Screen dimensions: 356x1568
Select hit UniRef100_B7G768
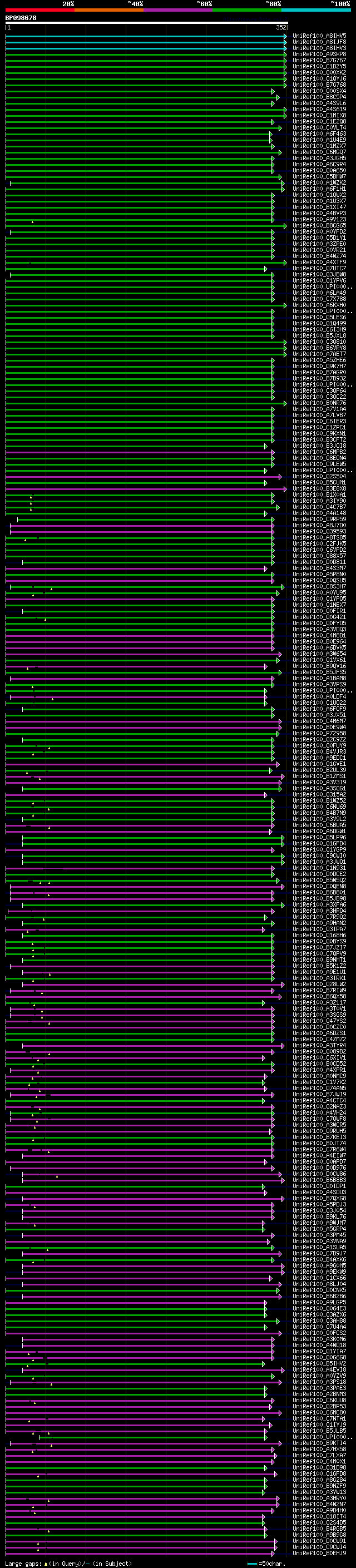(319, 85)
